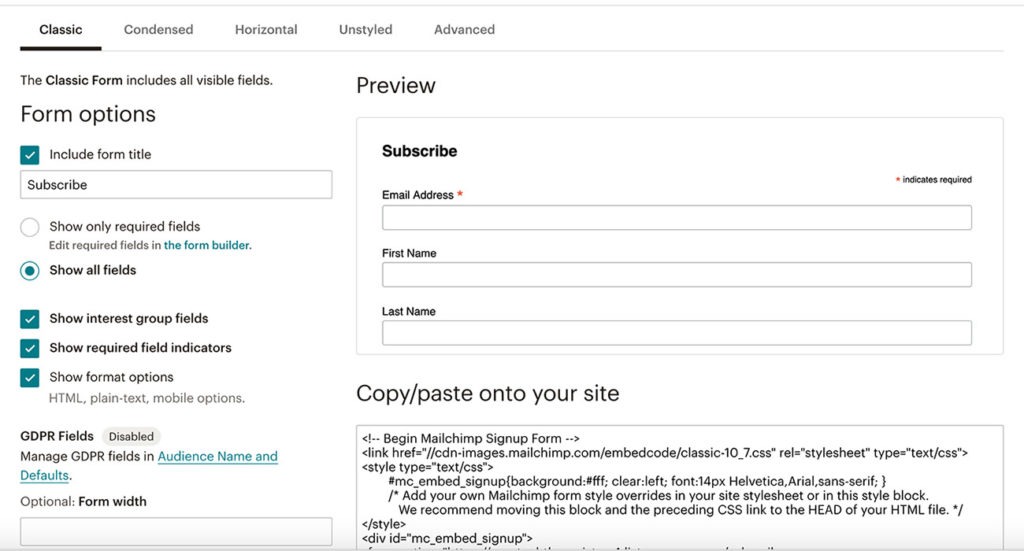
Task: Focus the First Name preview field
Action: [677, 275]
